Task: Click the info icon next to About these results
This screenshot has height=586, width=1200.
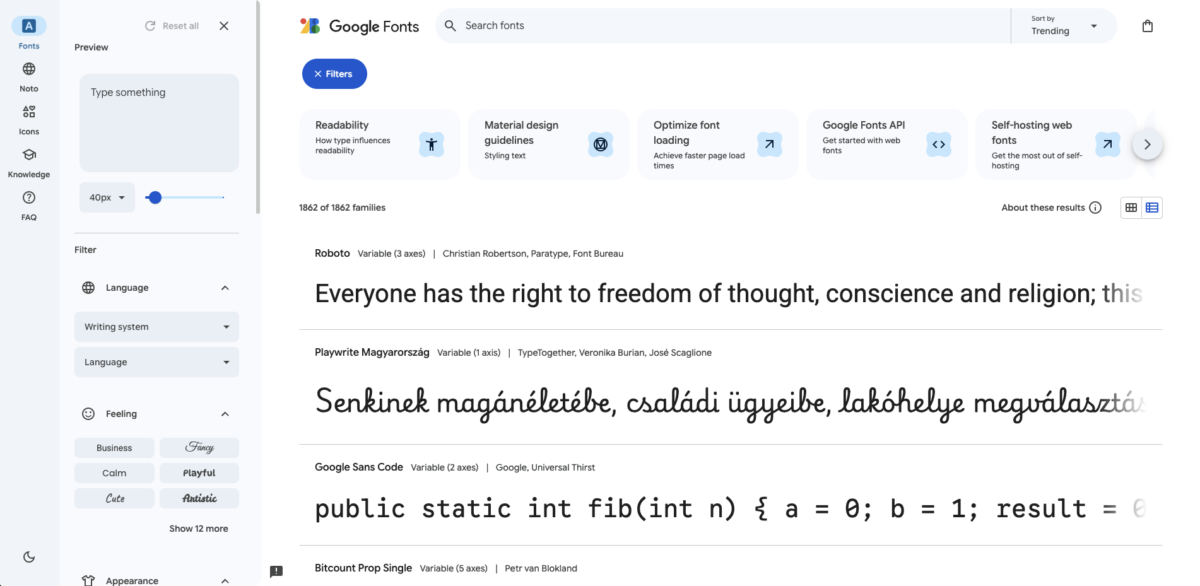Action: point(1096,207)
